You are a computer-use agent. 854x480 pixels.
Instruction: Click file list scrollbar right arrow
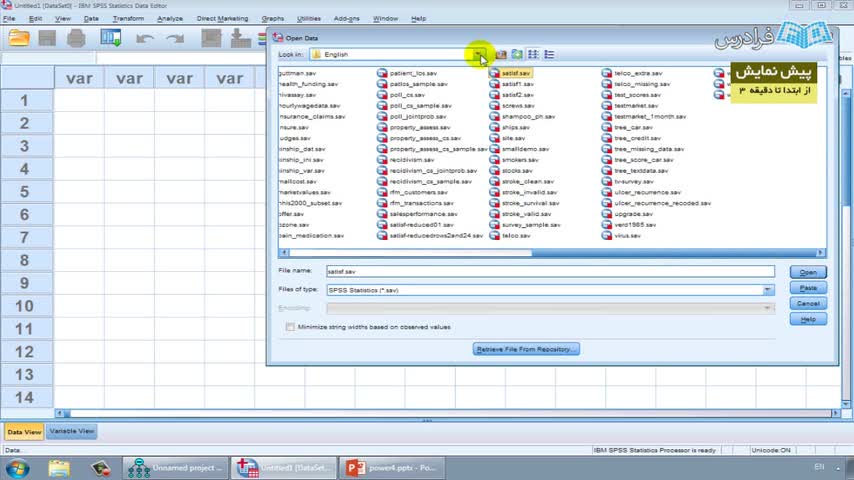pos(820,253)
